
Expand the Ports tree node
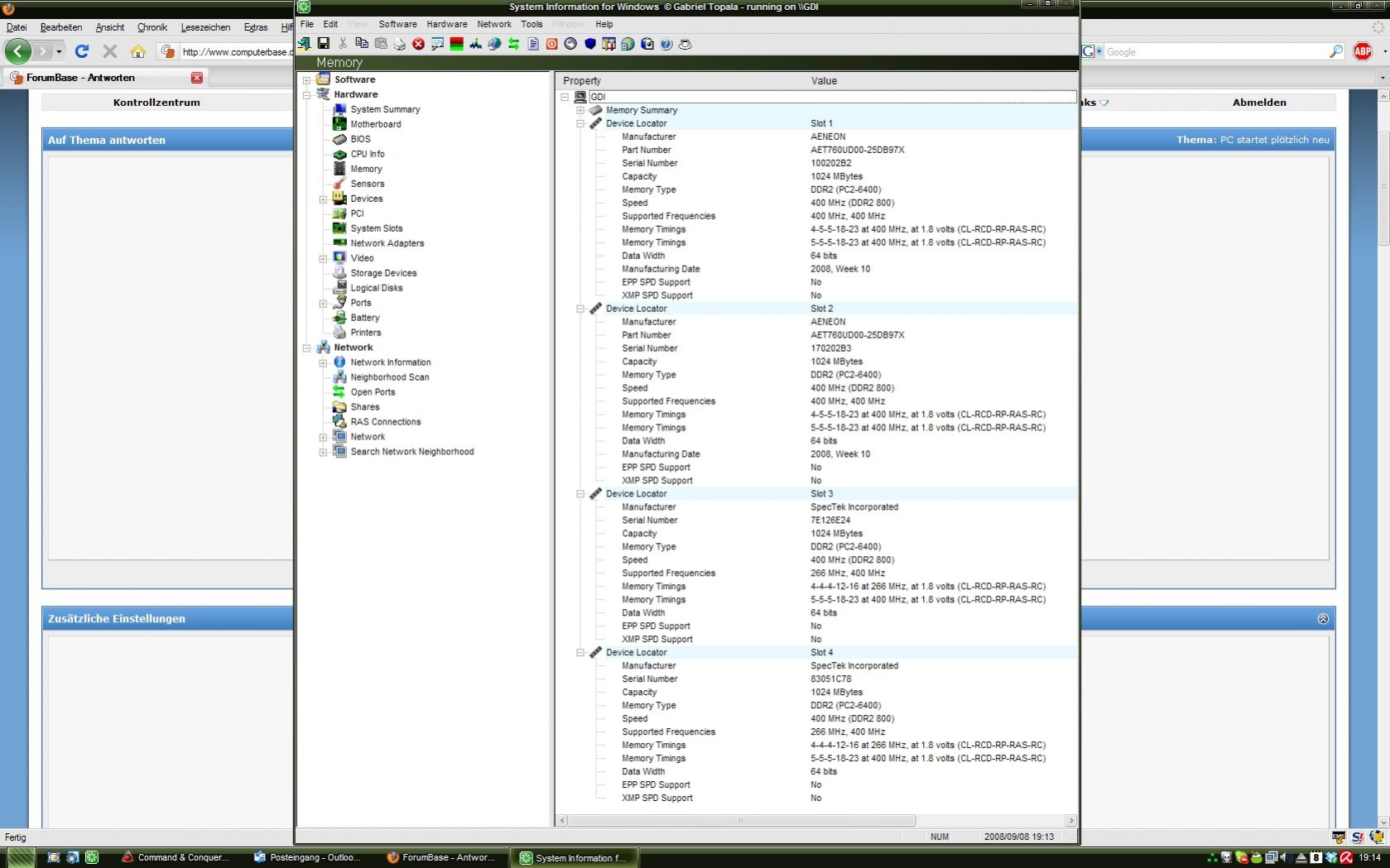pos(323,304)
